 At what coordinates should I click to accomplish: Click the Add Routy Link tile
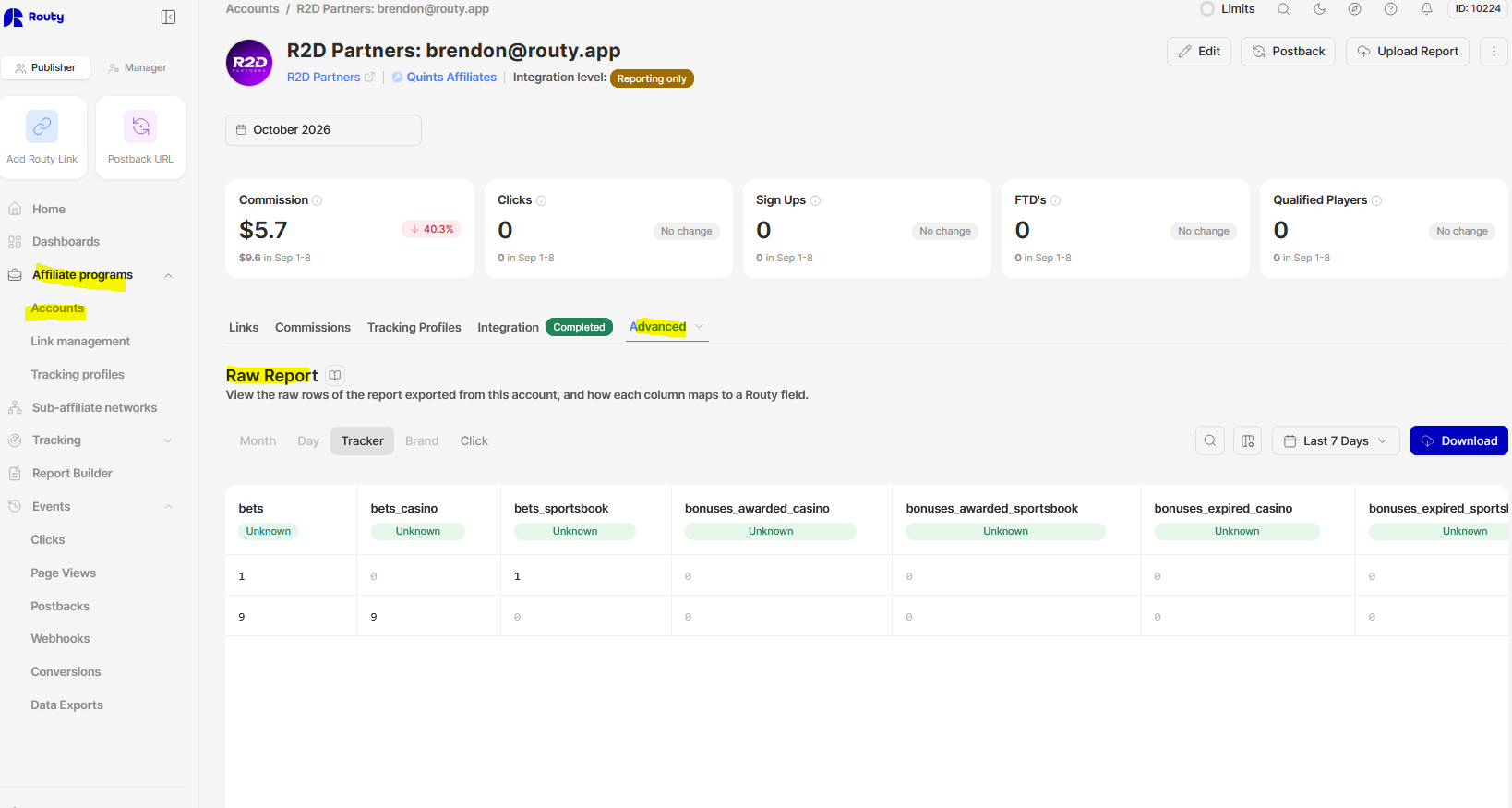(x=42, y=138)
